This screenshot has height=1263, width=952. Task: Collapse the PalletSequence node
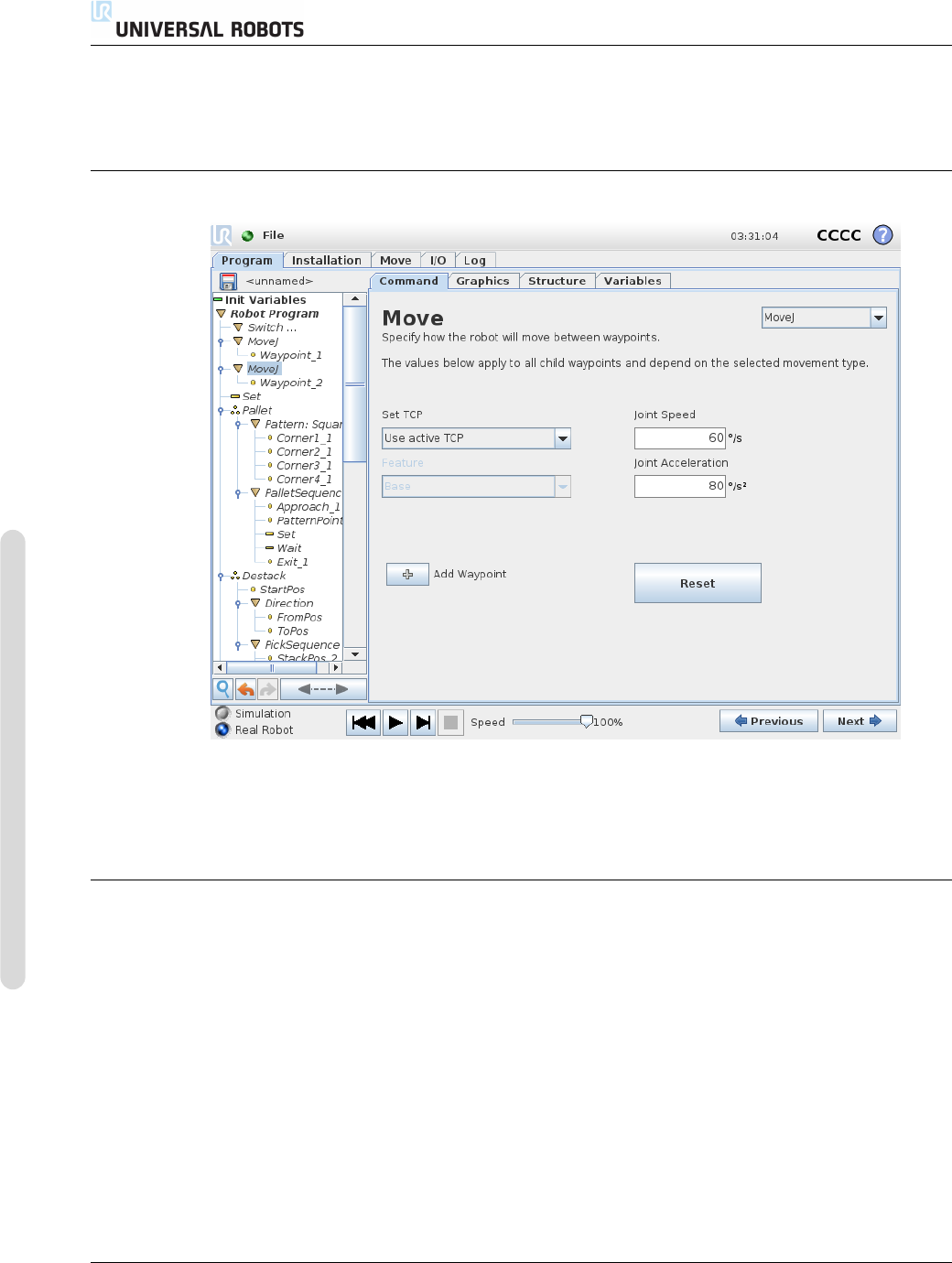[x=255, y=492]
